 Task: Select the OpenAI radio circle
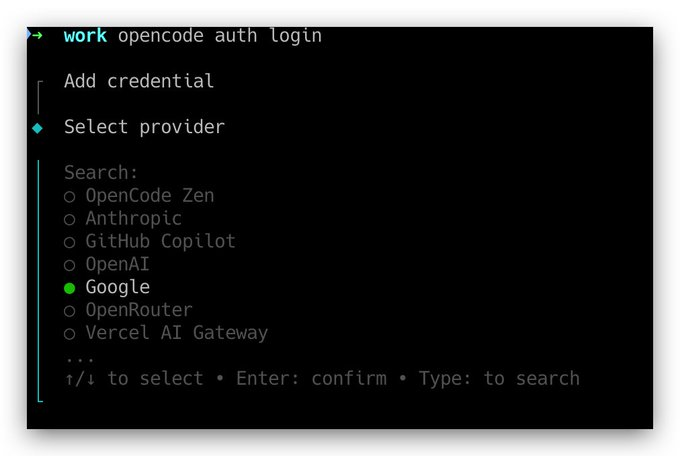tap(70, 265)
